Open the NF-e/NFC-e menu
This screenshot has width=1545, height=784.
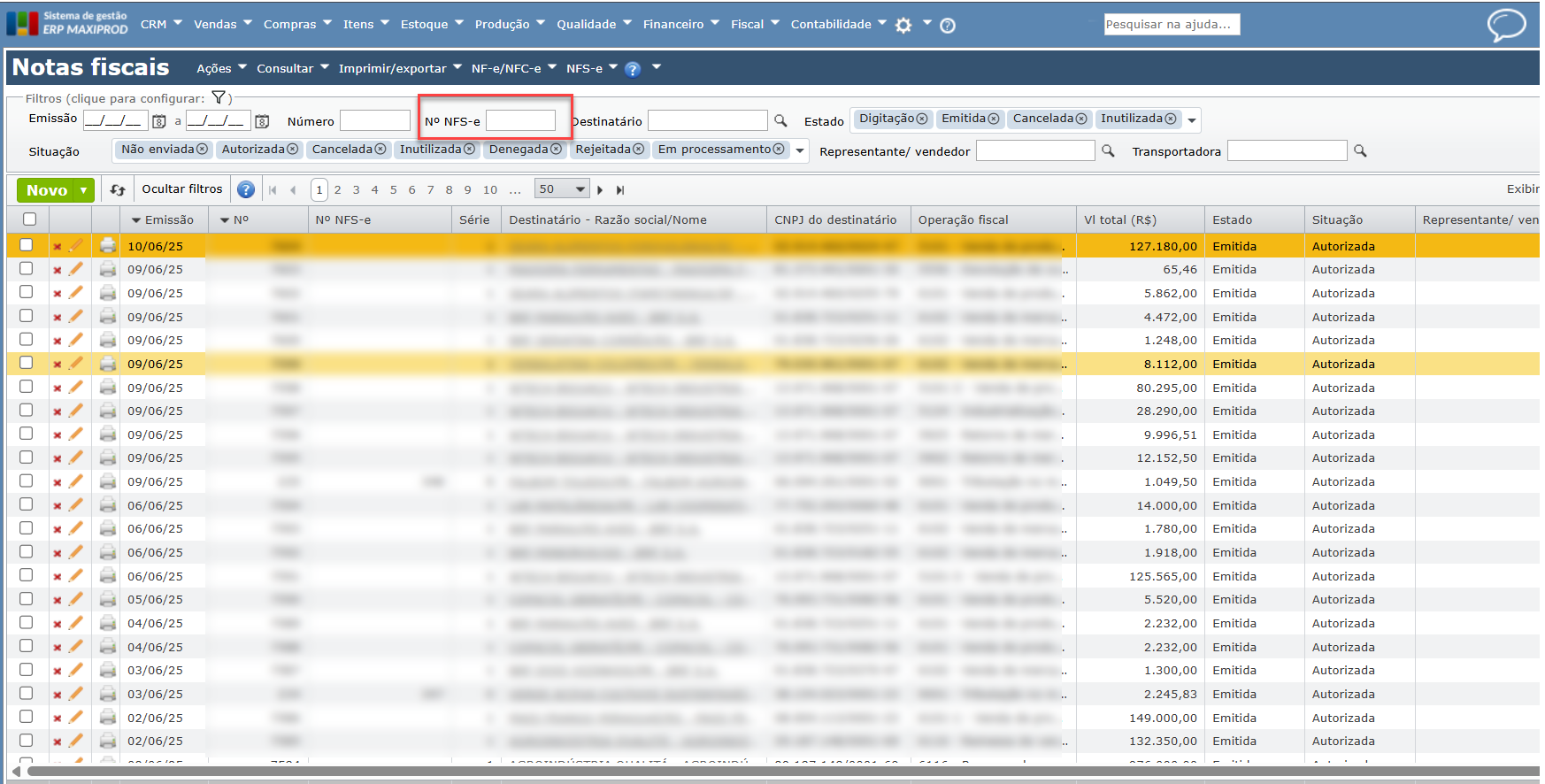pyautogui.click(x=514, y=68)
